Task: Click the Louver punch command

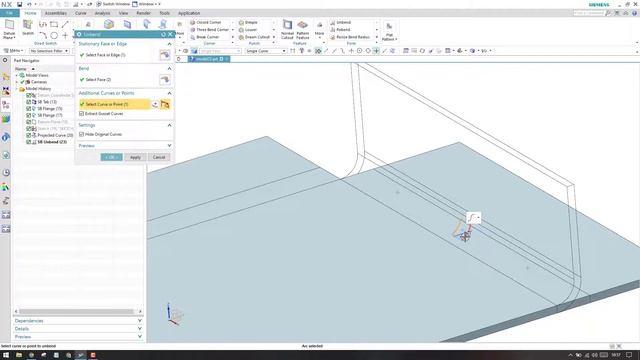Action: (x=248, y=30)
